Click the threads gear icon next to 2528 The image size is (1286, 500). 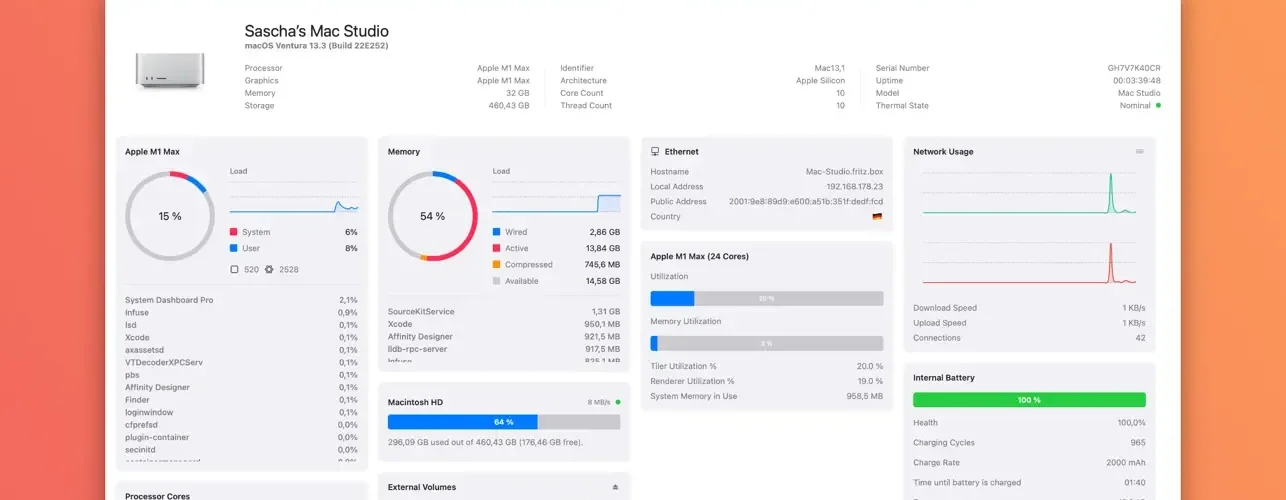pyautogui.click(x=269, y=269)
